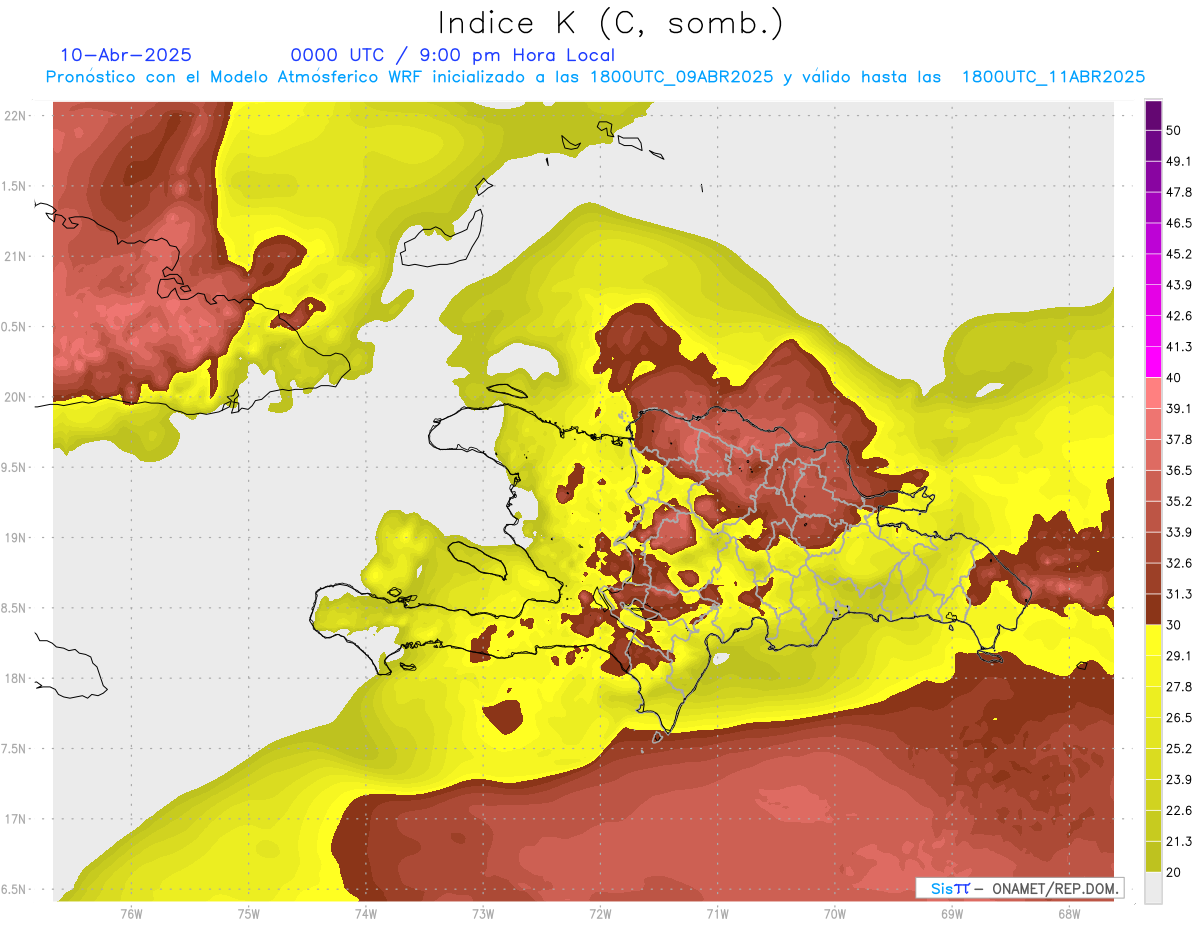Click the longitude axis label '71W'
1200x927 pixels.
[717, 914]
